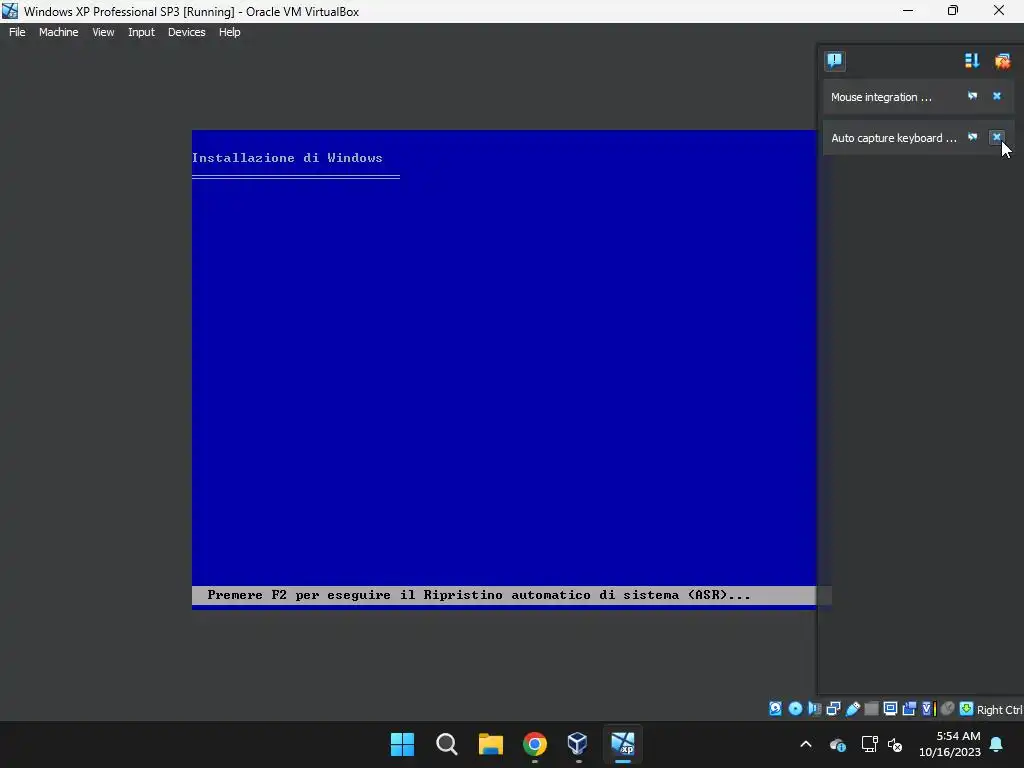The width and height of the screenshot is (1024, 768).
Task: Click the audio status bar icon
Action: coord(814,709)
